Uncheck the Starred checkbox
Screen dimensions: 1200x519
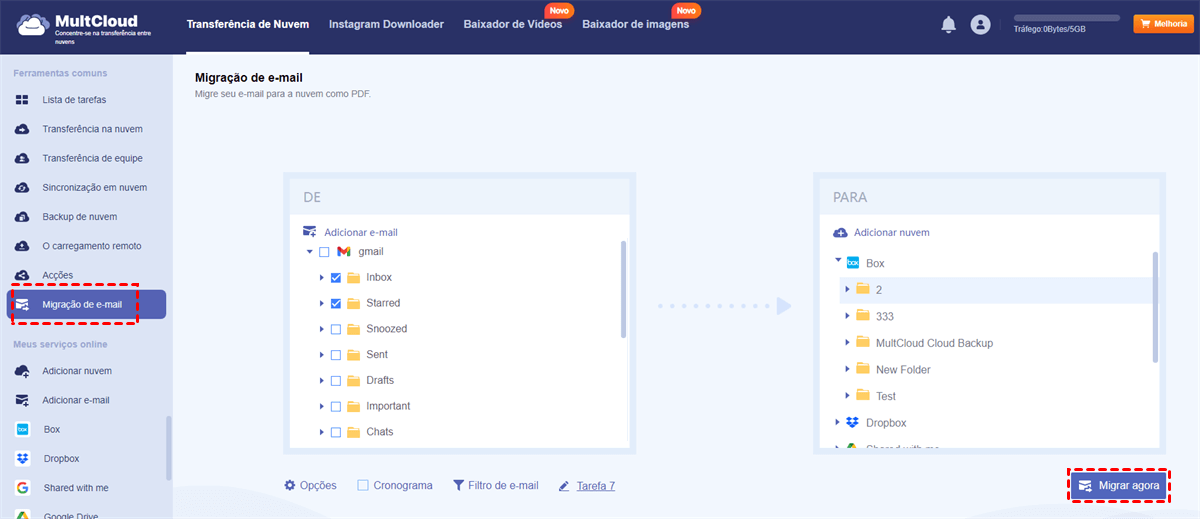pyautogui.click(x=336, y=303)
